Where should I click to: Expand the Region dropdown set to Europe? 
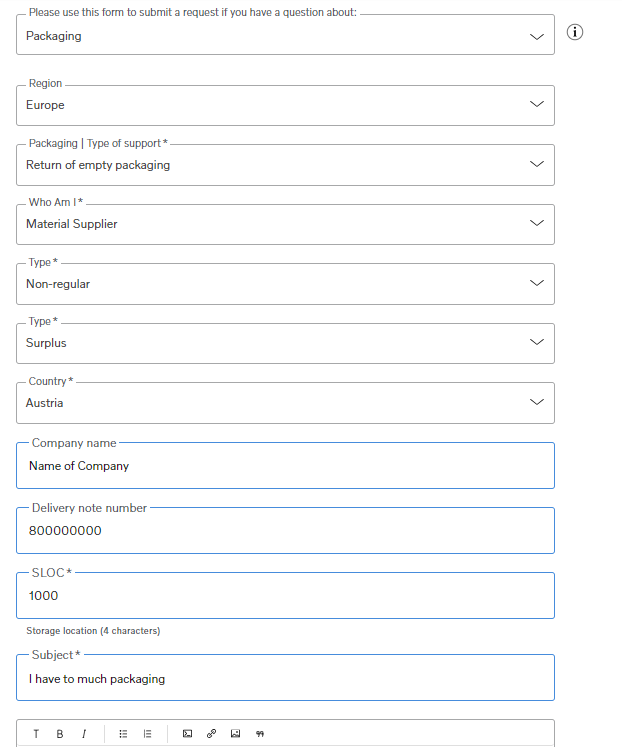[285, 105]
